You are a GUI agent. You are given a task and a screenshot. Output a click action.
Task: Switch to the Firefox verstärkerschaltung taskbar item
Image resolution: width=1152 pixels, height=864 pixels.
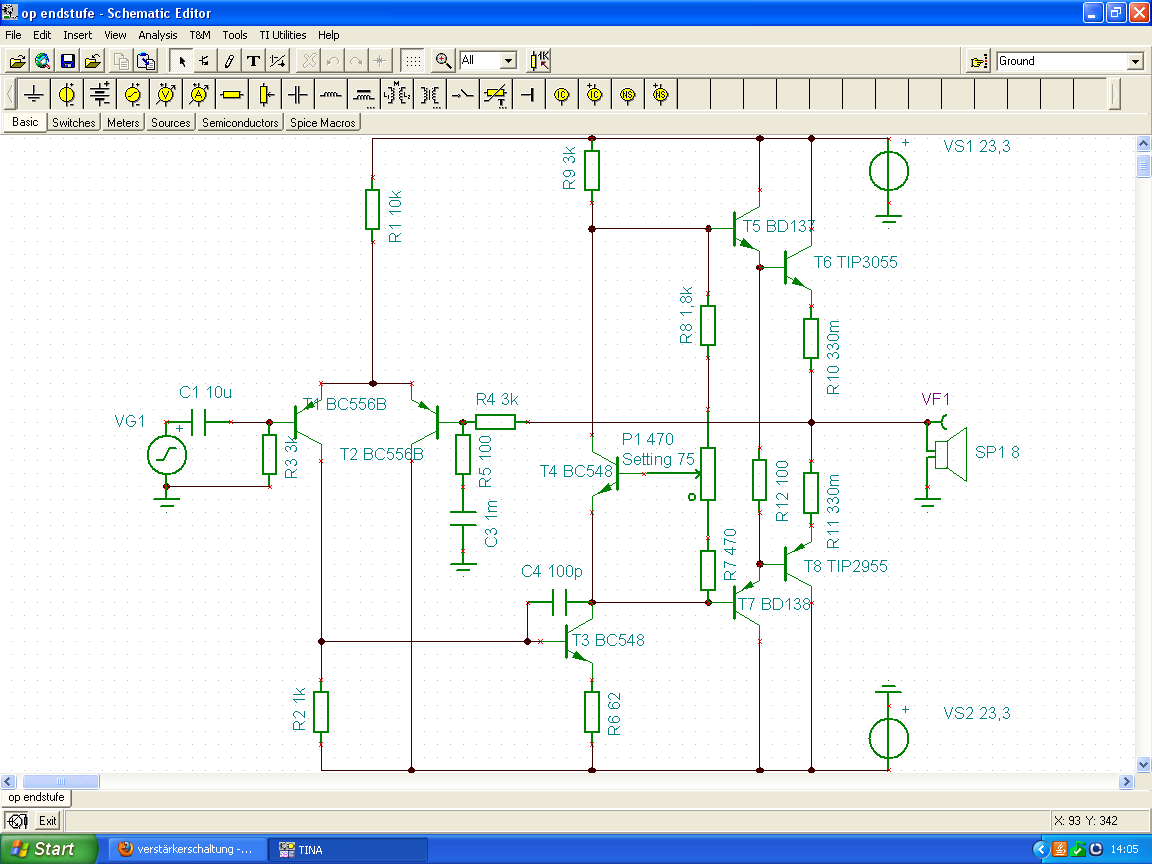[187, 849]
